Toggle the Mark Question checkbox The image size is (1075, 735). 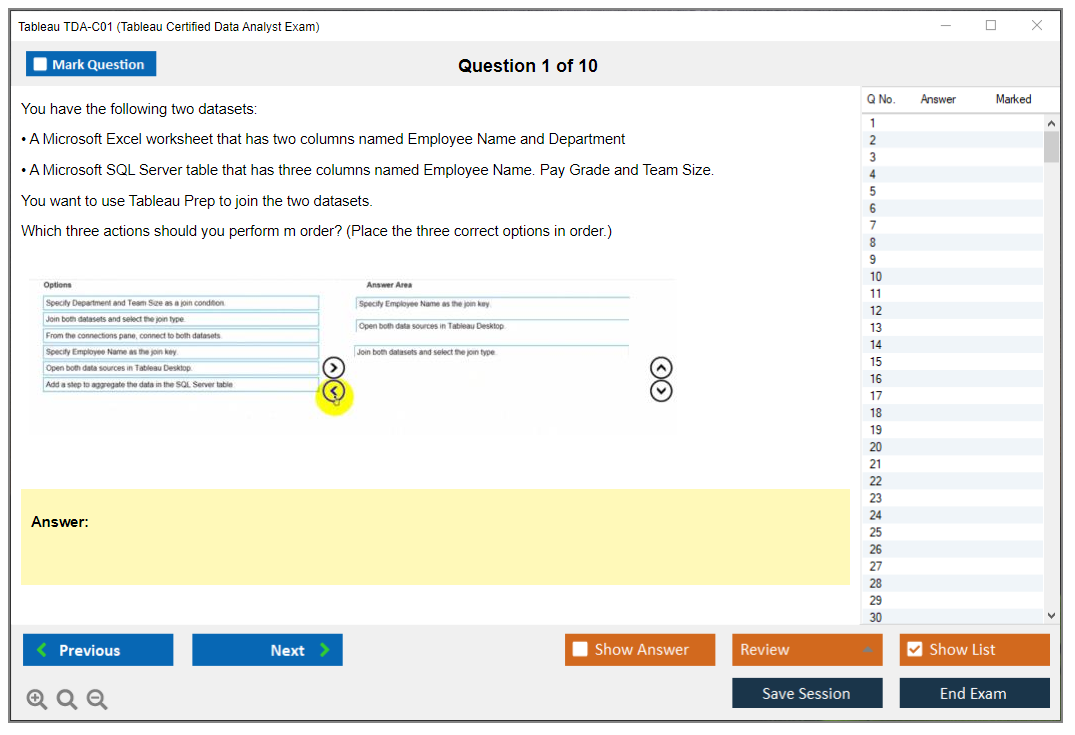click(41, 65)
